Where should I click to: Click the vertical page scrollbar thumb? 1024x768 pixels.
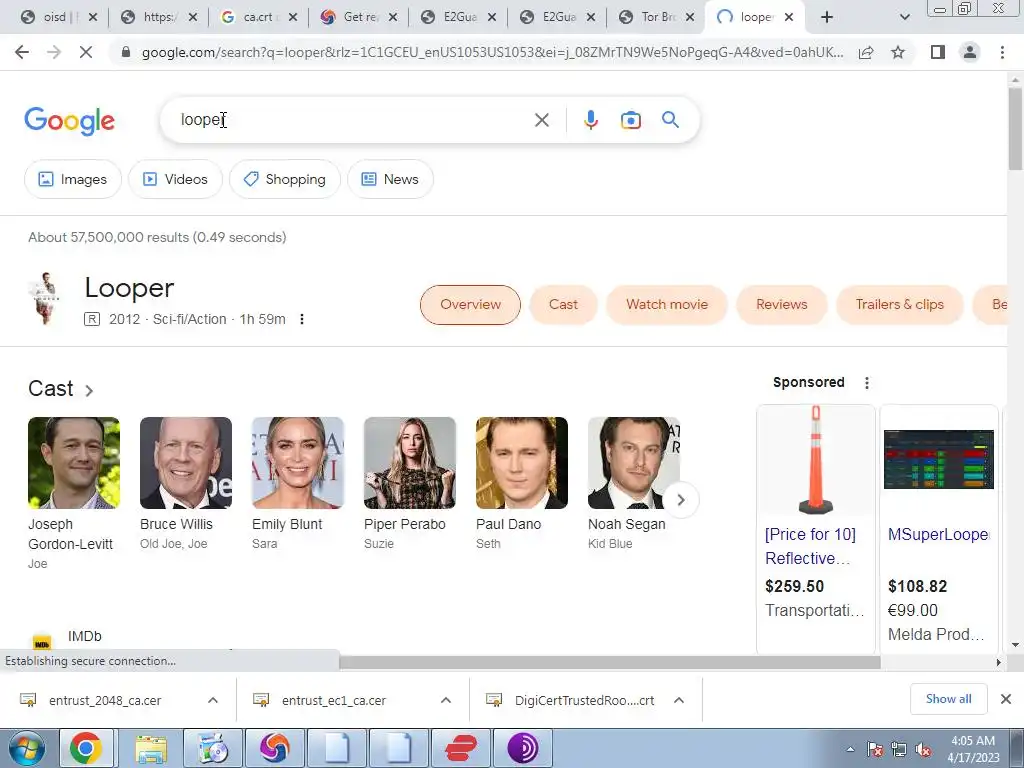(x=1015, y=129)
